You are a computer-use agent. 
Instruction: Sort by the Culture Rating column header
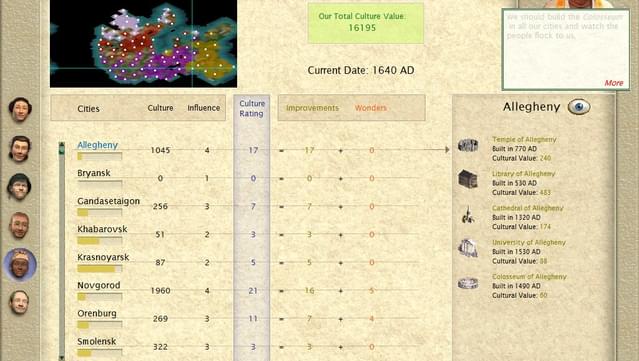(x=252, y=108)
